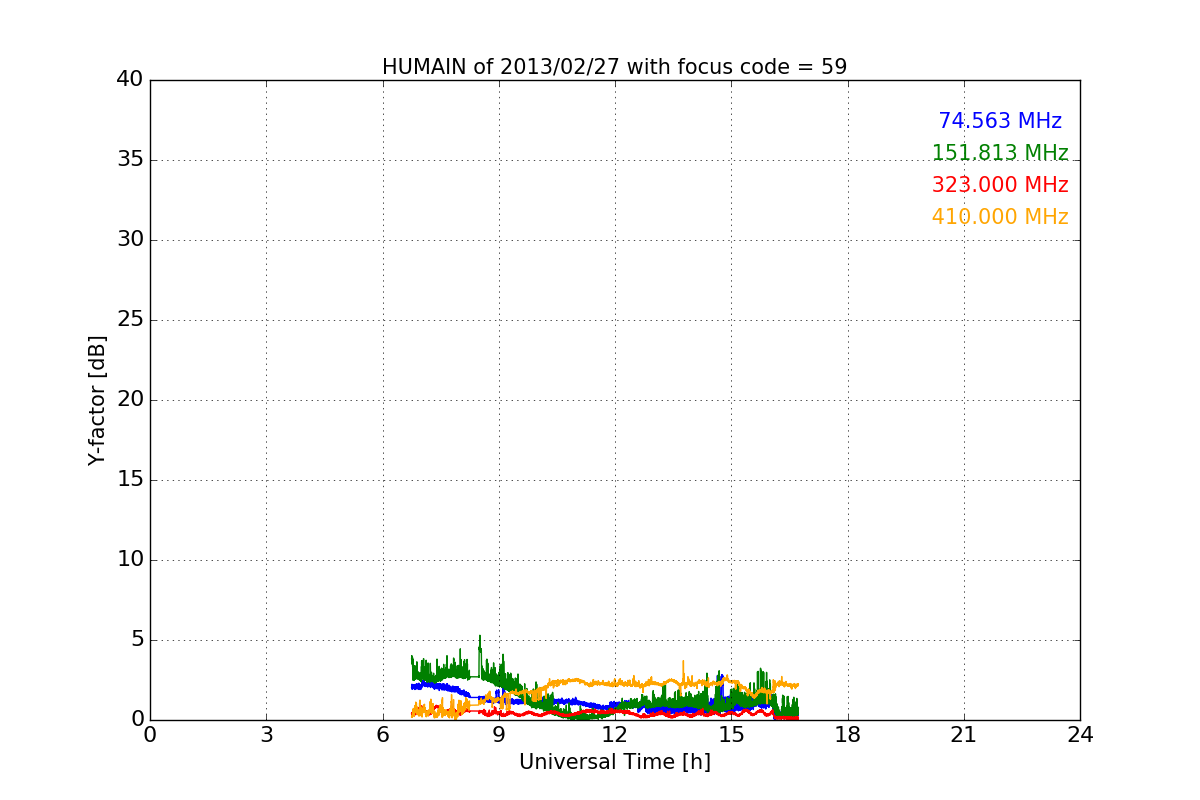Click the x-axis tick label '3'
The width and height of the screenshot is (1200, 800).
(x=266, y=735)
